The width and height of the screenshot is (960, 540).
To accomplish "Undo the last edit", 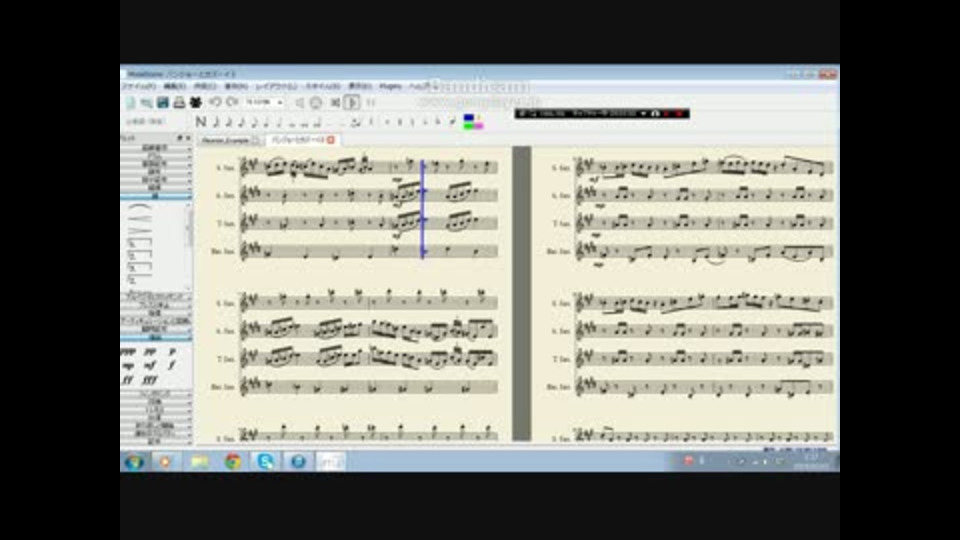I will pos(215,102).
